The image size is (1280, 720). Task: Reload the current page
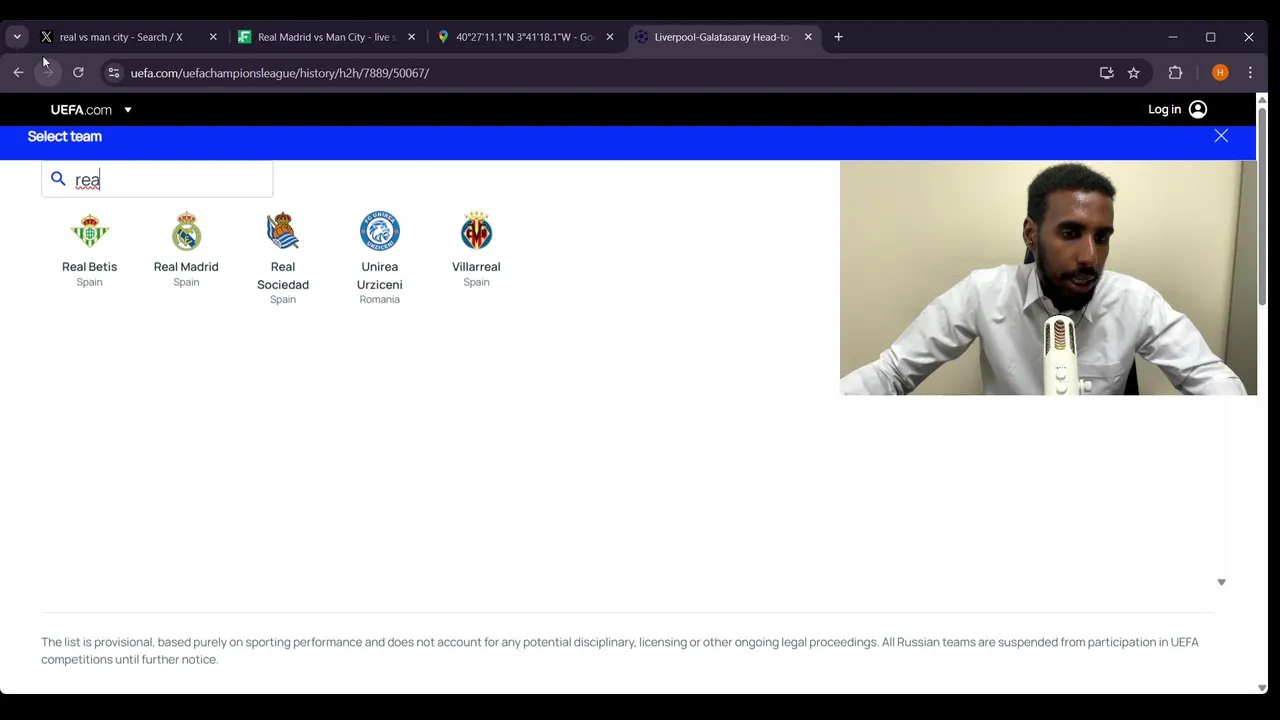point(78,73)
